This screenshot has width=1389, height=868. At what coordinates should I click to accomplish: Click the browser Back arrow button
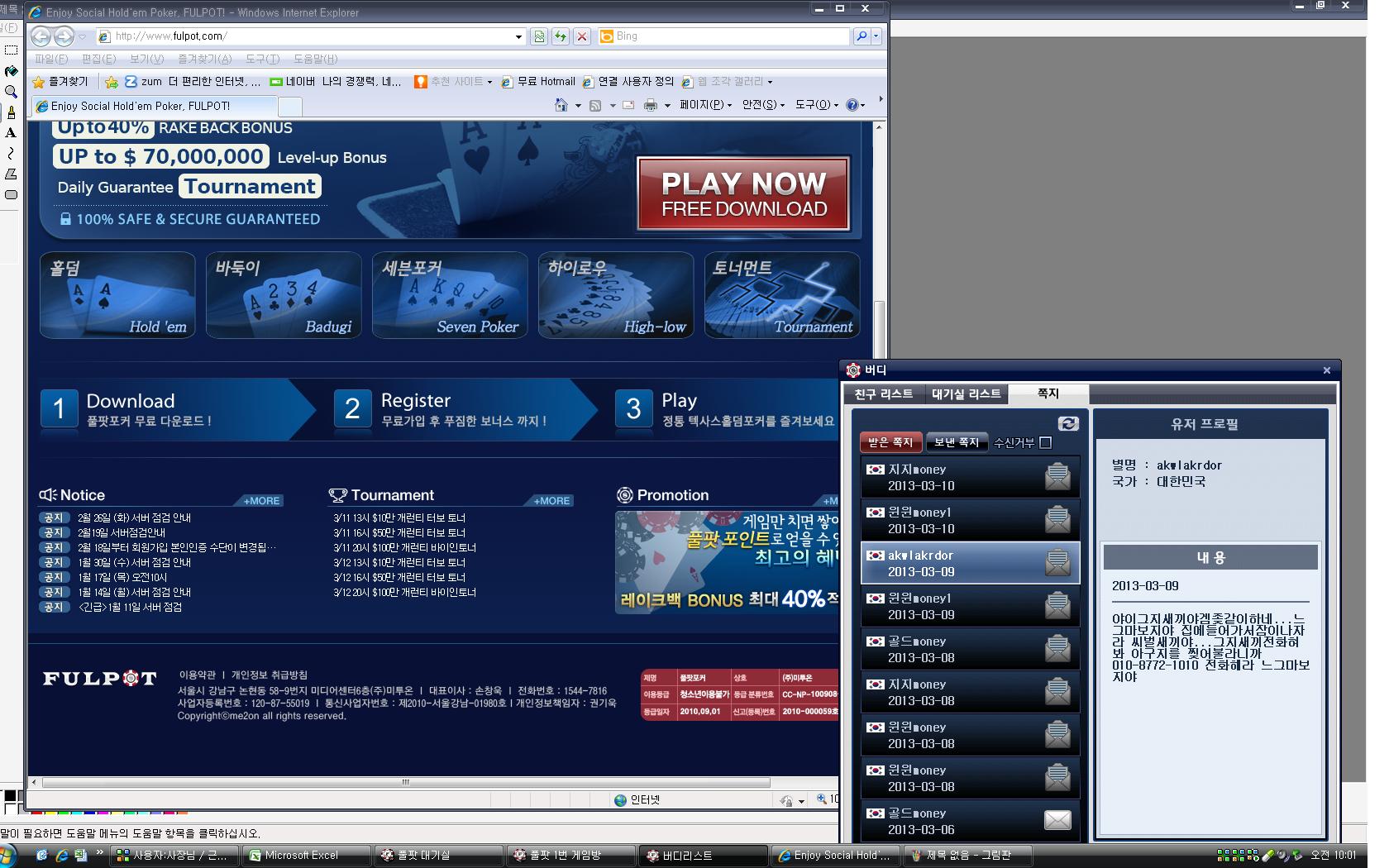point(40,36)
